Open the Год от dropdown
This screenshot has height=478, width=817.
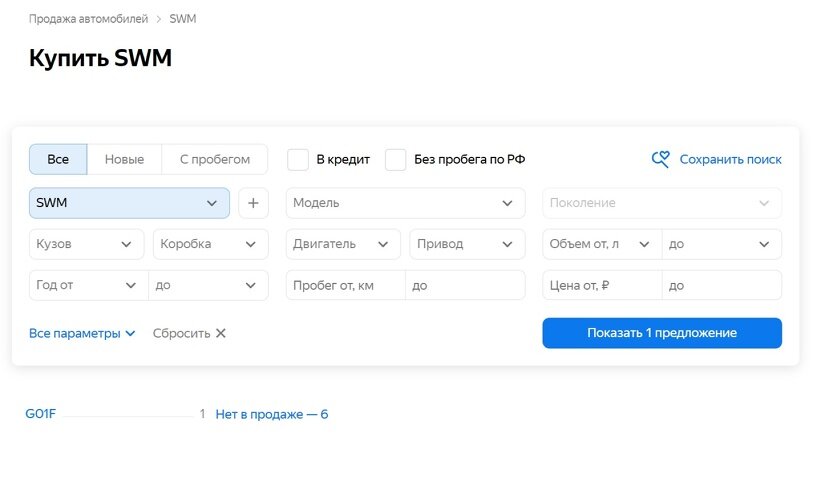coord(89,285)
